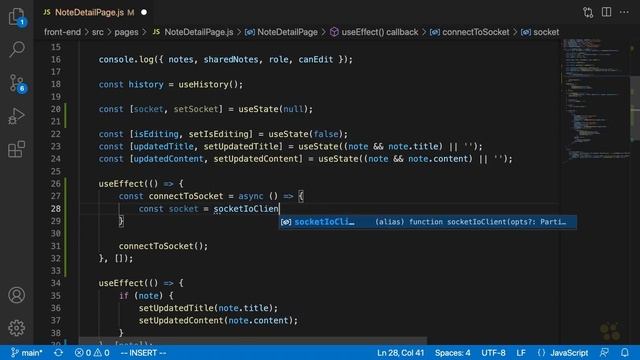Open the connectToSocket breadcrumb
This screenshot has width=640, height=360.
[x=470, y=32]
